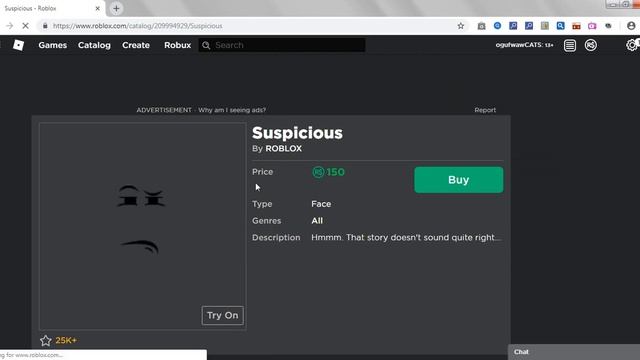
Task: Try On the Suspicious face
Action: pos(222,315)
